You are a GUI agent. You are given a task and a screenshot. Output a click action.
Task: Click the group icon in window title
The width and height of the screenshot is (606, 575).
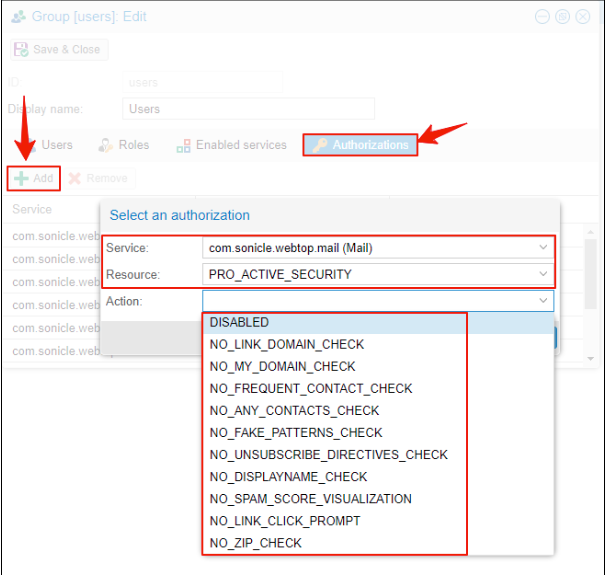pyautogui.click(x=19, y=17)
